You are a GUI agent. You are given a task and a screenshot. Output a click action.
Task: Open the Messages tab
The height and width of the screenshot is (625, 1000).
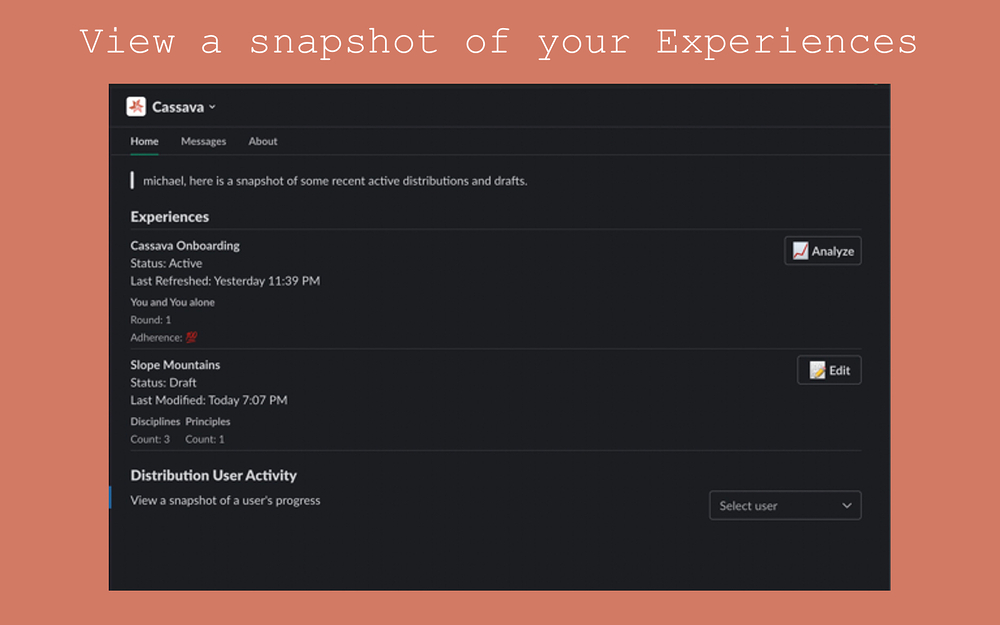click(x=203, y=141)
